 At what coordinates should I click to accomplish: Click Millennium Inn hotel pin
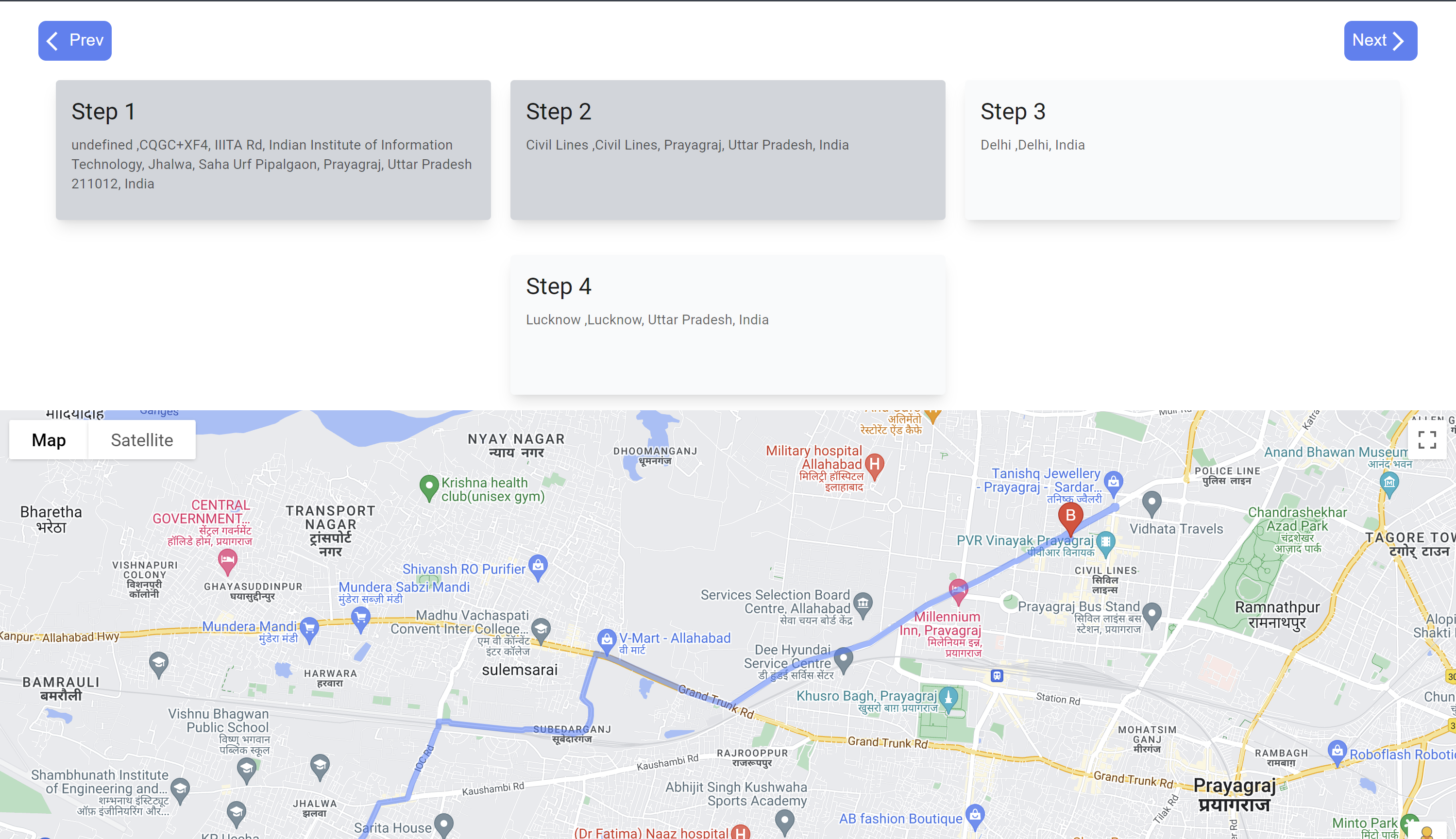click(958, 590)
